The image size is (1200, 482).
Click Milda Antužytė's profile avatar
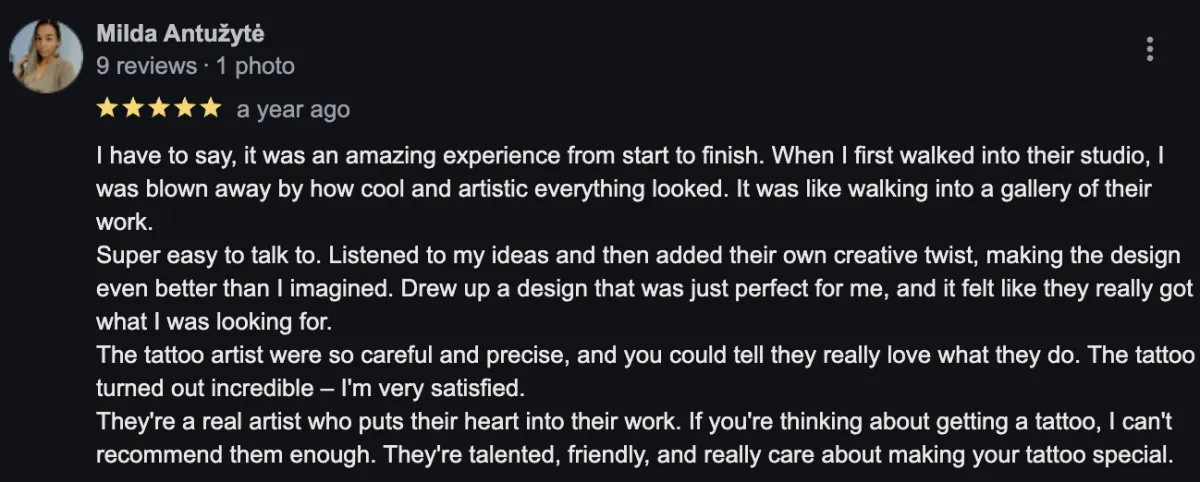[x=46, y=56]
